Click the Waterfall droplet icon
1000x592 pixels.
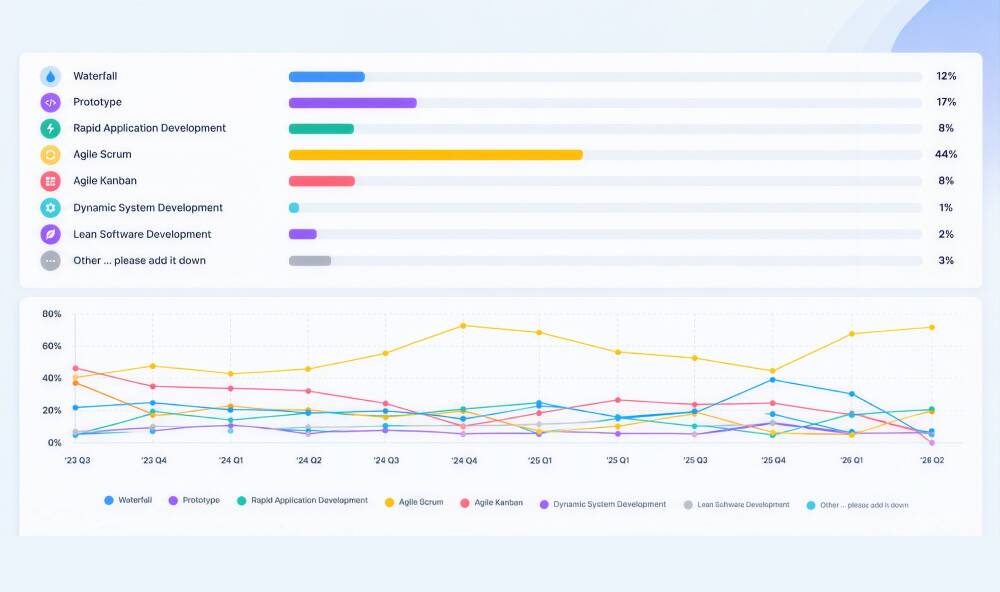click(50, 77)
